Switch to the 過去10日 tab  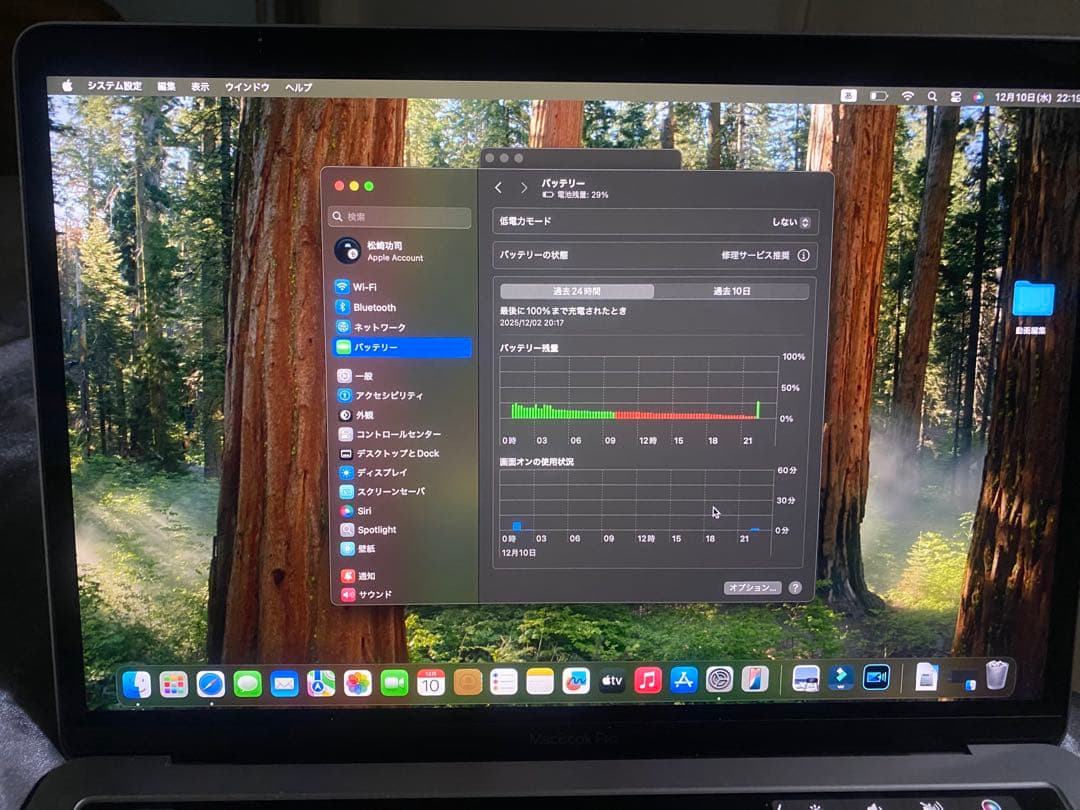click(732, 290)
